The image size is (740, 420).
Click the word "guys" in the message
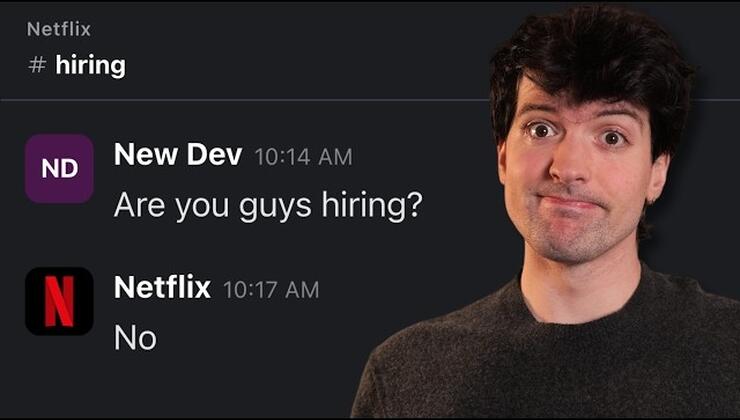(x=275, y=208)
